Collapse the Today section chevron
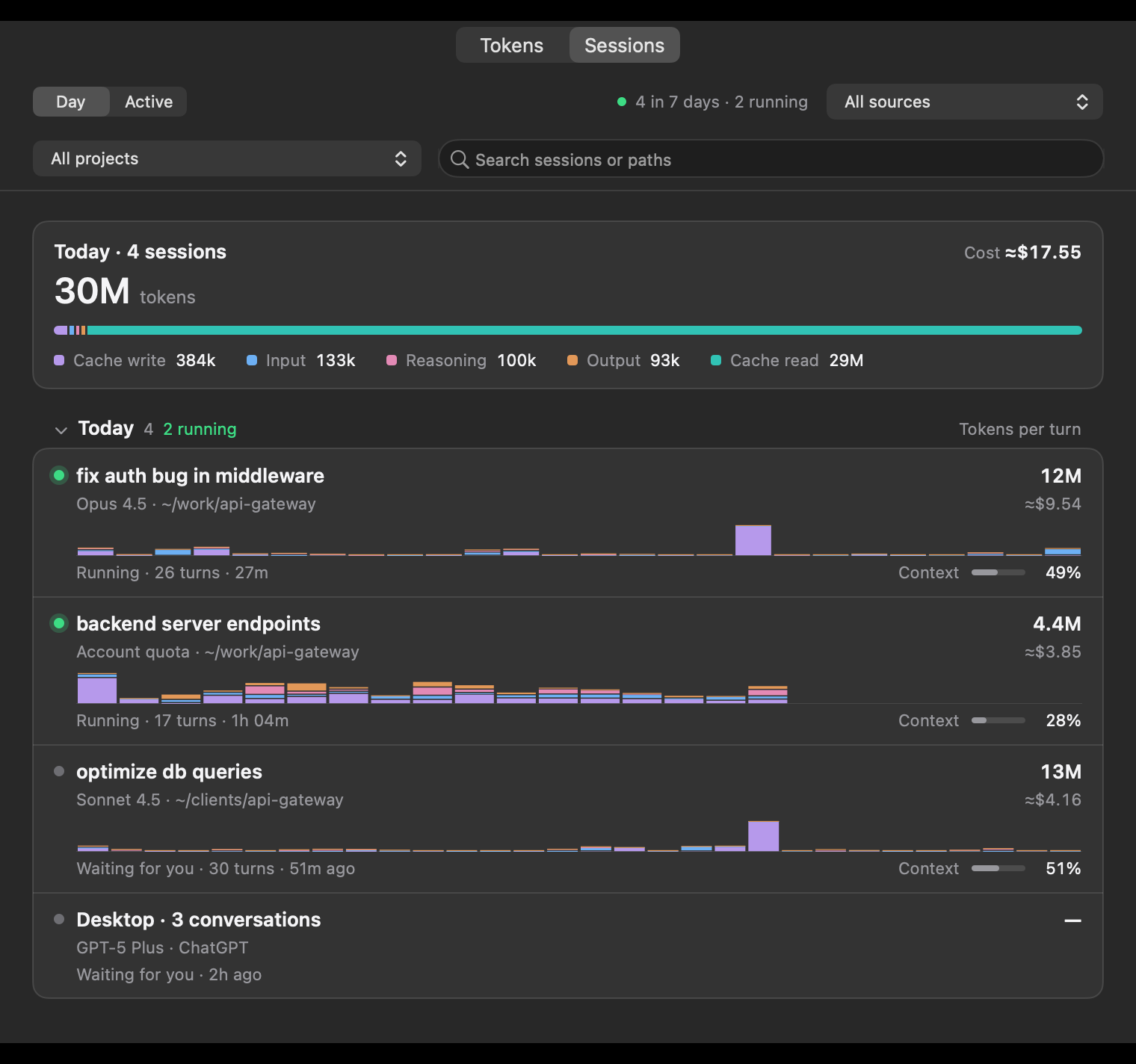Viewport: 1136px width, 1064px height. (x=61, y=430)
